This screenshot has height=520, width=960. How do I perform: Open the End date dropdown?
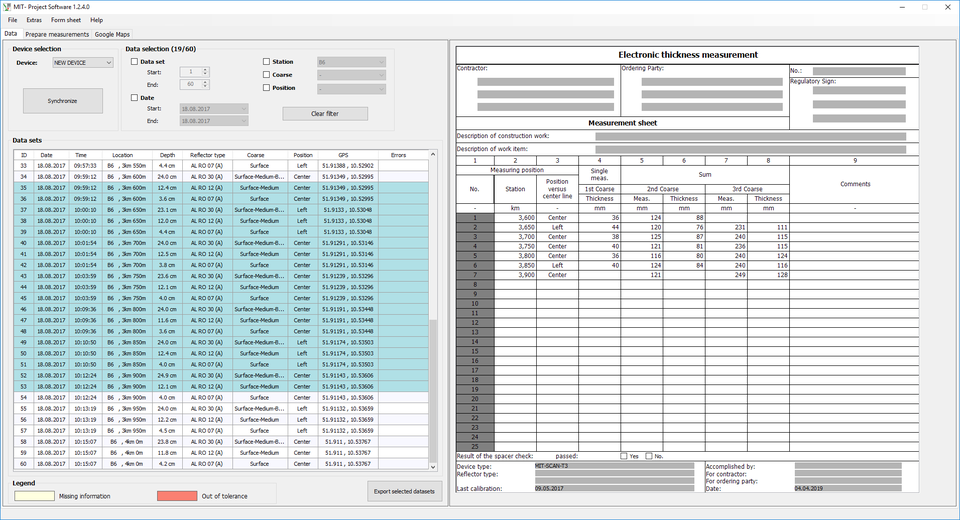tap(214, 121)
